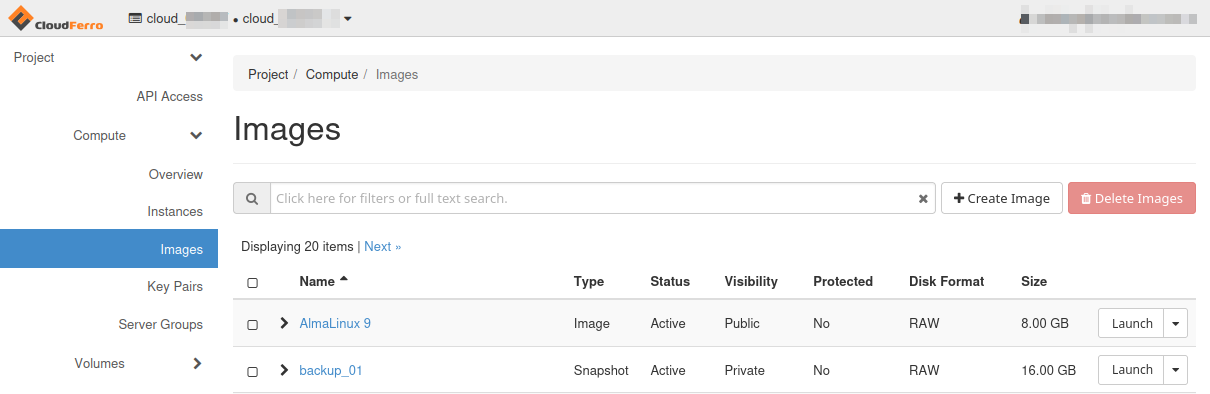Click the Project breadcrumb link
This screenshot has width=1210, height=394.
point(268,74)
